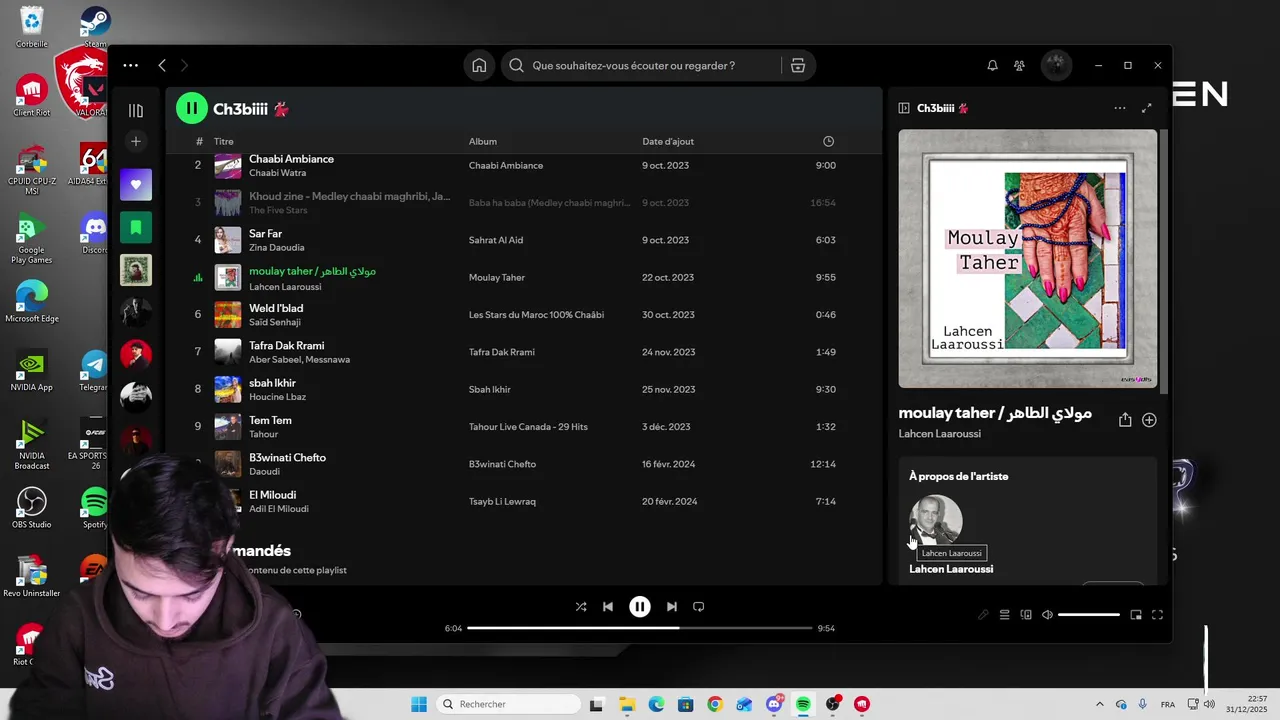Show hidden tray icons chevron

(x=1100, y=704)
